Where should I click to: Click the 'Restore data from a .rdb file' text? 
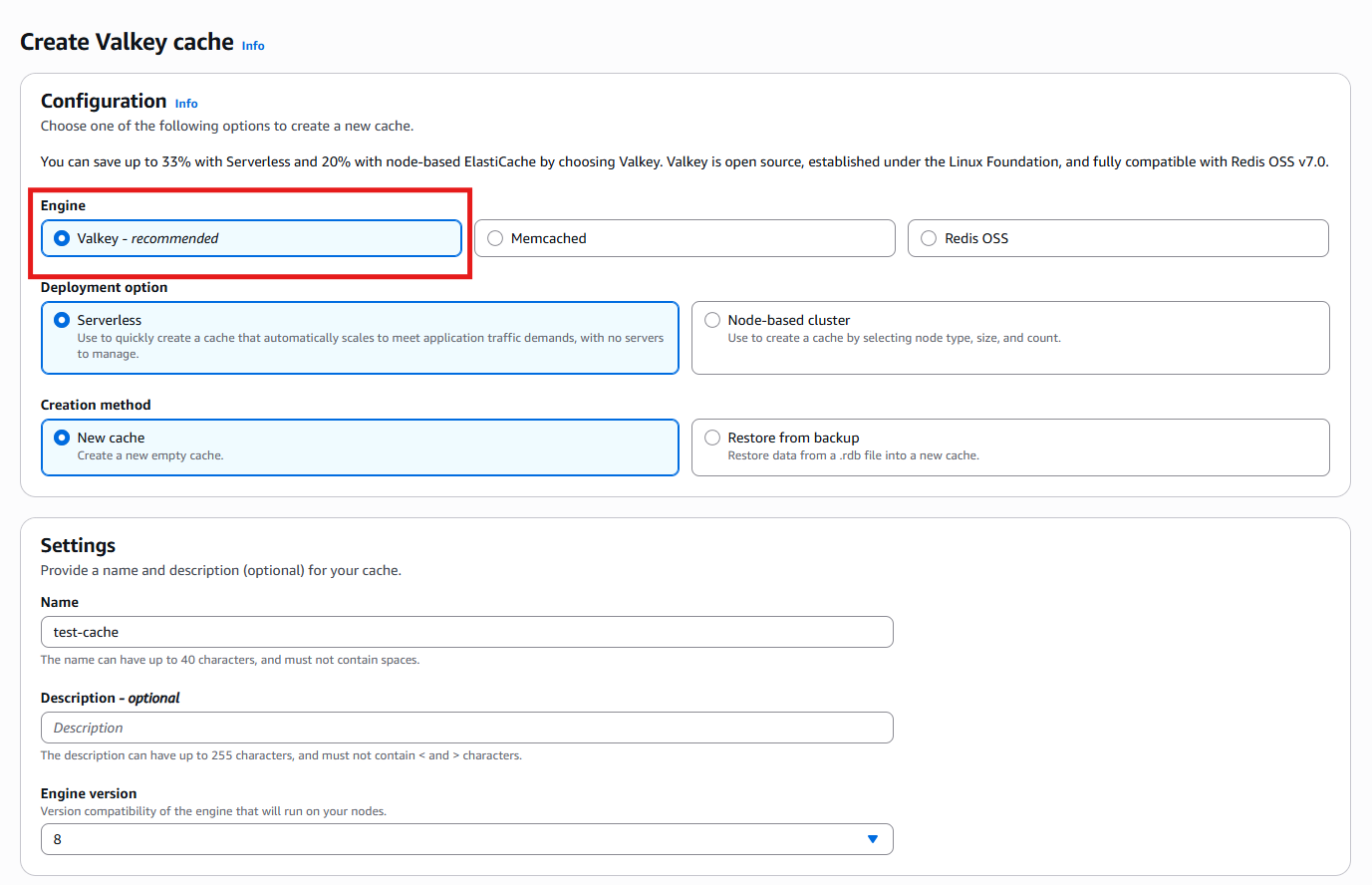pos(854,455)
